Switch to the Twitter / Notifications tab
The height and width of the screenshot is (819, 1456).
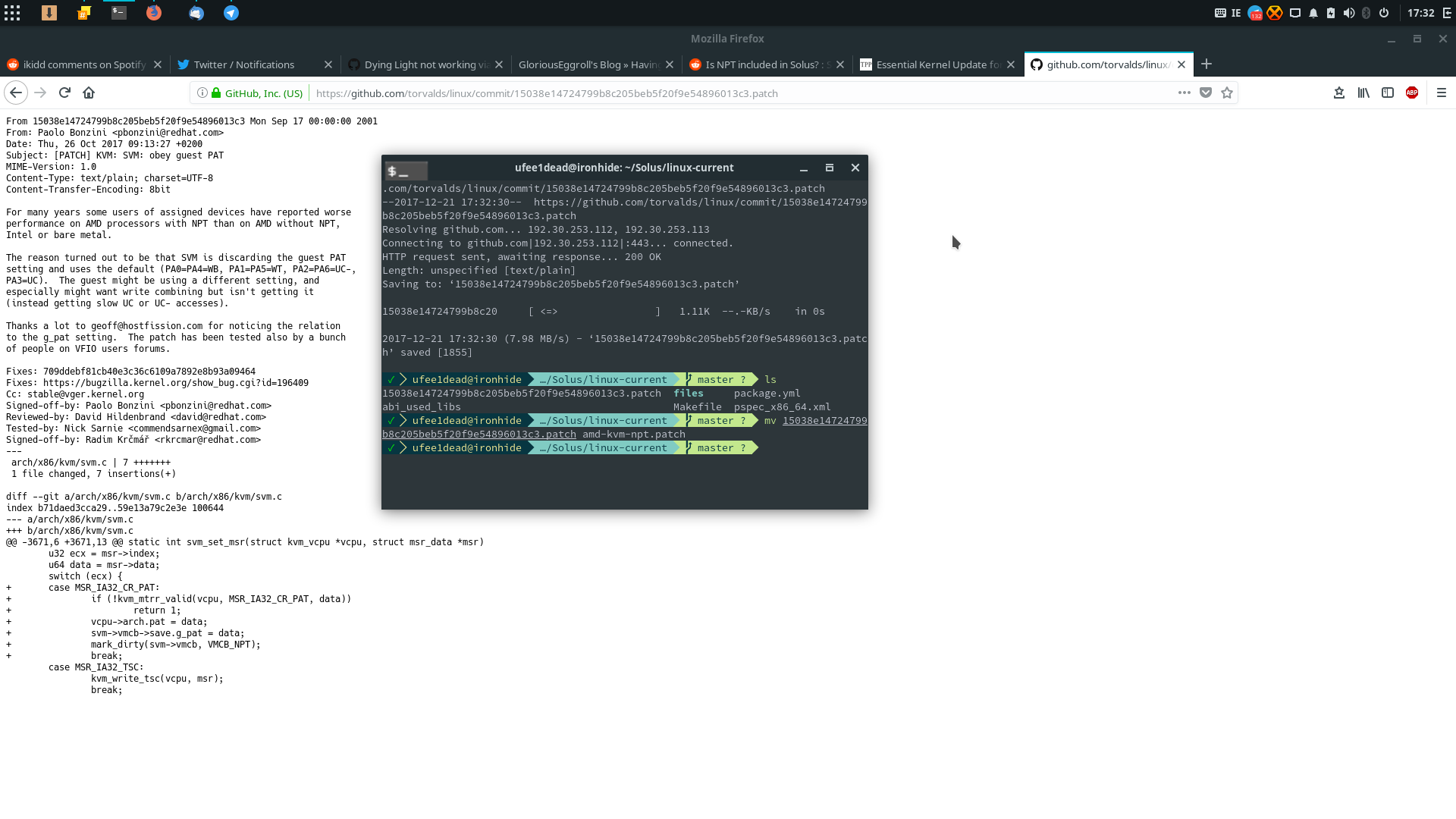tap(244, 64)
